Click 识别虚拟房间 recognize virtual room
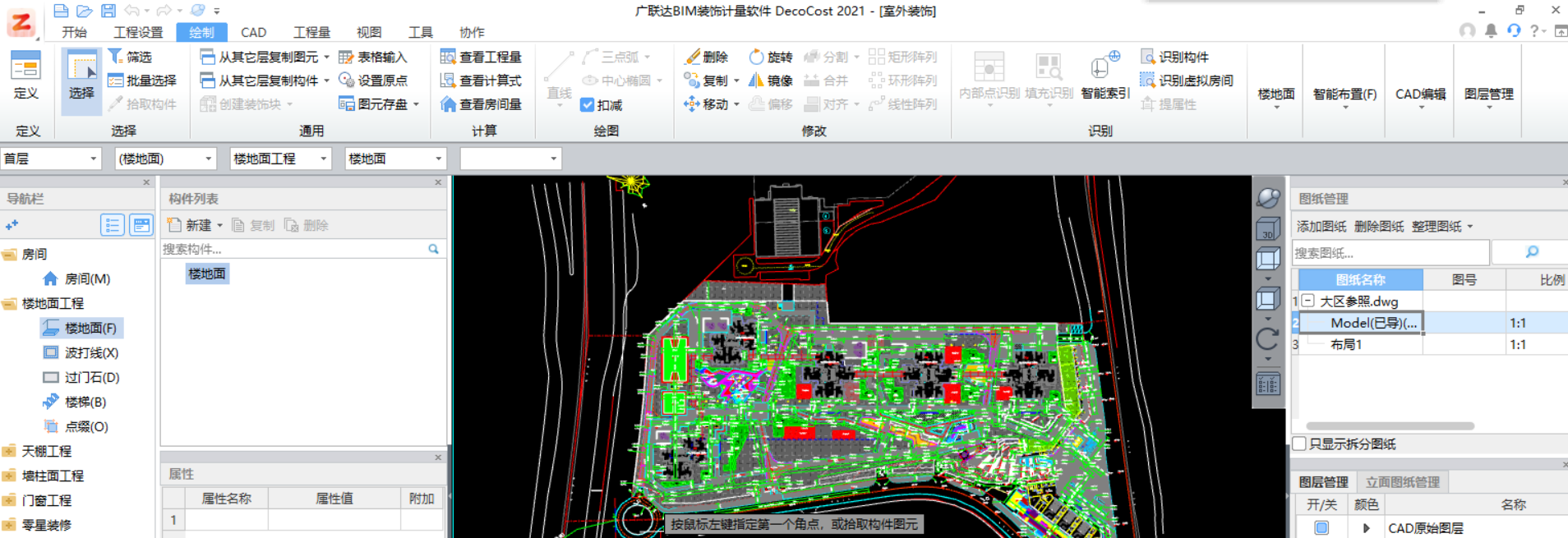The width and height of the screenshot is (1568, 538). (x=1187, y=80)
